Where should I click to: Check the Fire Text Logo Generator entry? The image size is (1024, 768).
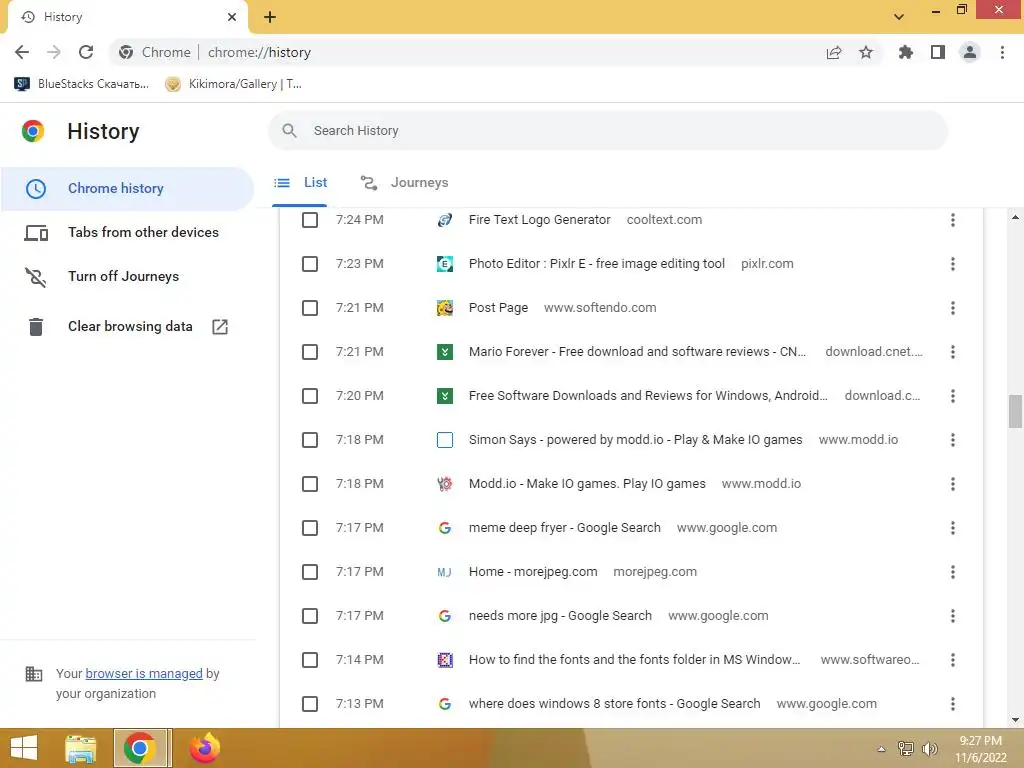point(310,220)
